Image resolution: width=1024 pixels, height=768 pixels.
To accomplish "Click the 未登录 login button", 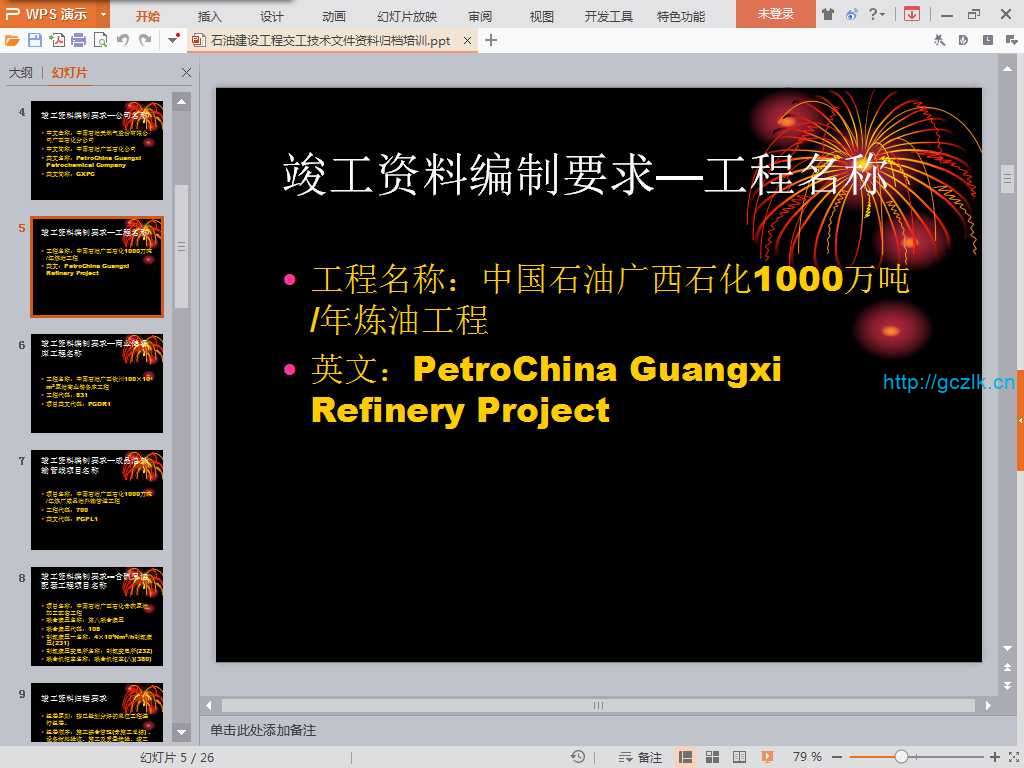I will click(x=775, y=14).
